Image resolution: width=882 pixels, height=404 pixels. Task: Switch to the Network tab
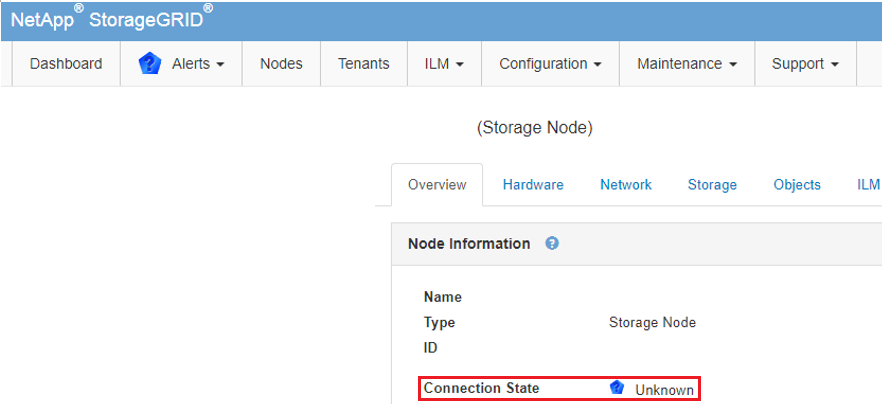[x=626, y=185]
